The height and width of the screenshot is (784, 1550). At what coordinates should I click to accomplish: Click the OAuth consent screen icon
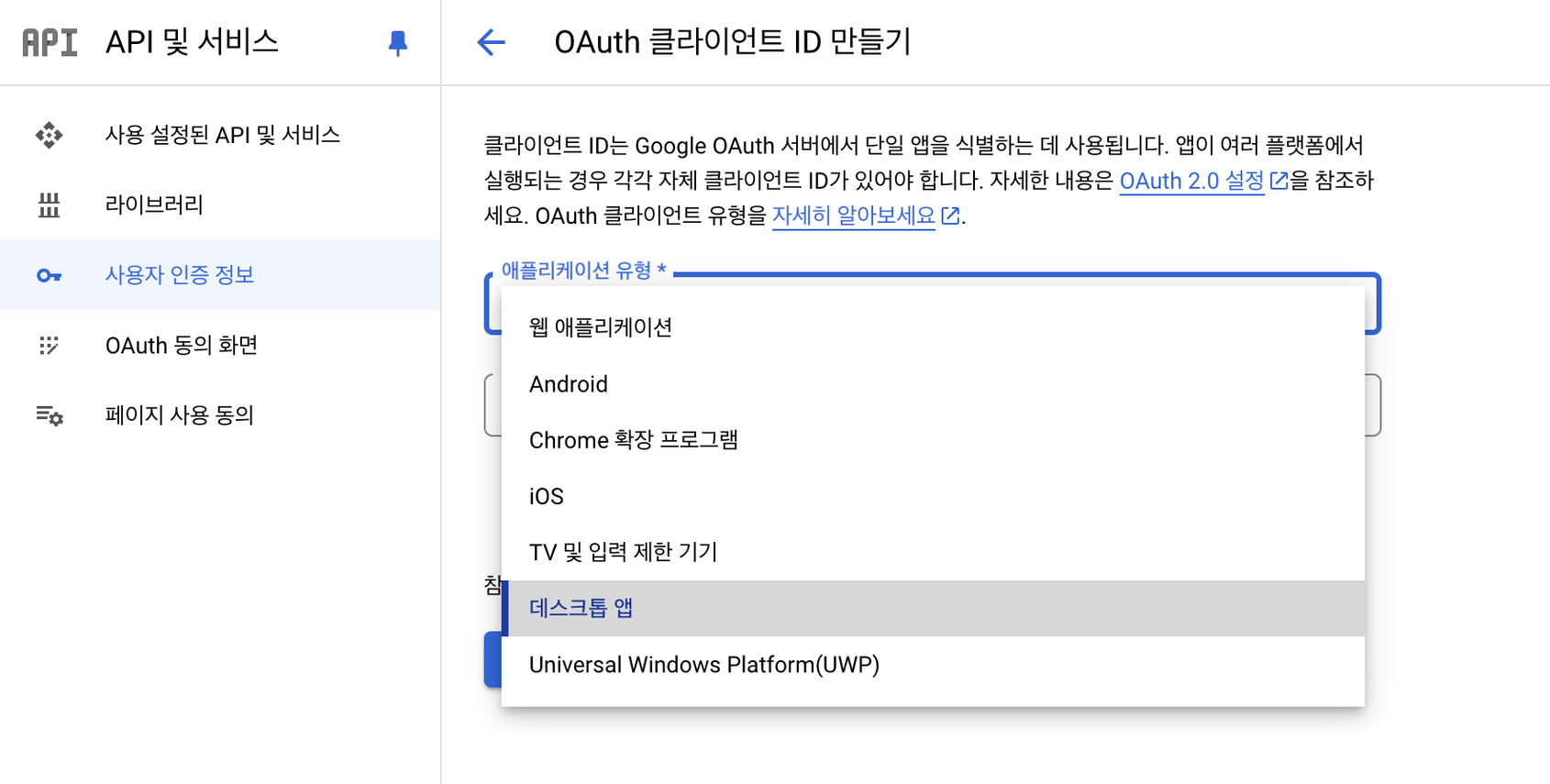(50, 346)
